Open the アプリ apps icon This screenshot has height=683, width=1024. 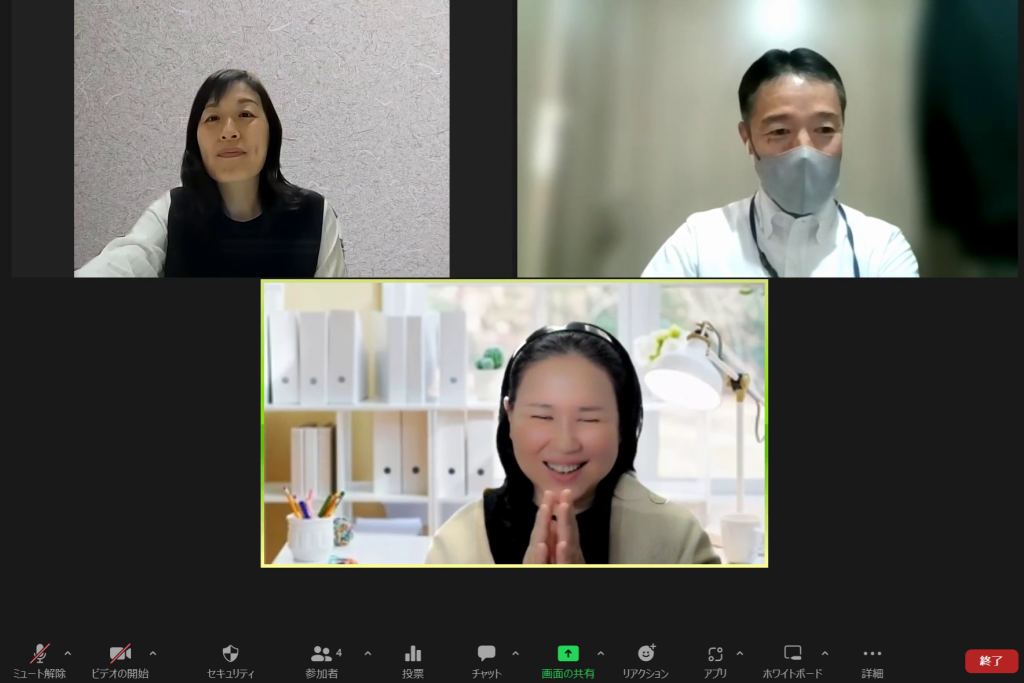[x=715, y=654]
